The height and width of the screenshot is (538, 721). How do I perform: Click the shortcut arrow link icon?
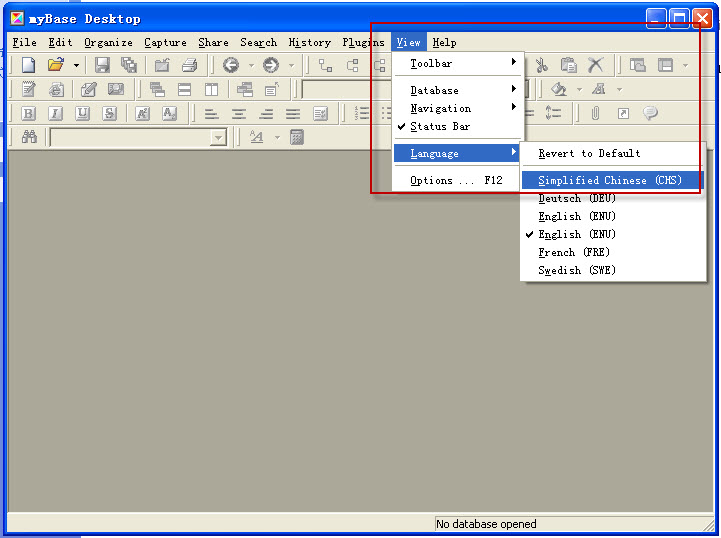(x=623, y=113)
